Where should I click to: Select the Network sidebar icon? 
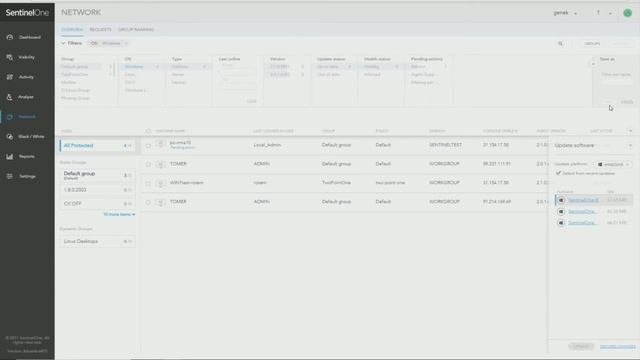point(10,117)
